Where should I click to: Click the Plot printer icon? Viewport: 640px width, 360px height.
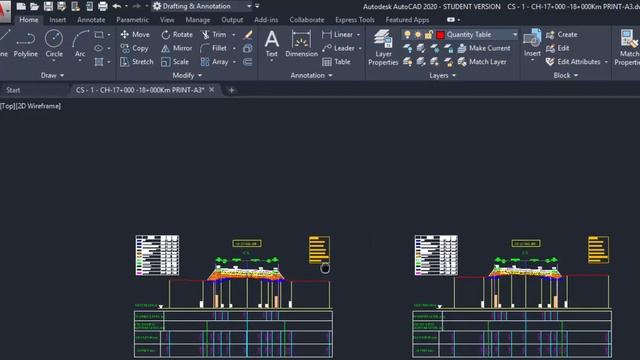(102, 6)
